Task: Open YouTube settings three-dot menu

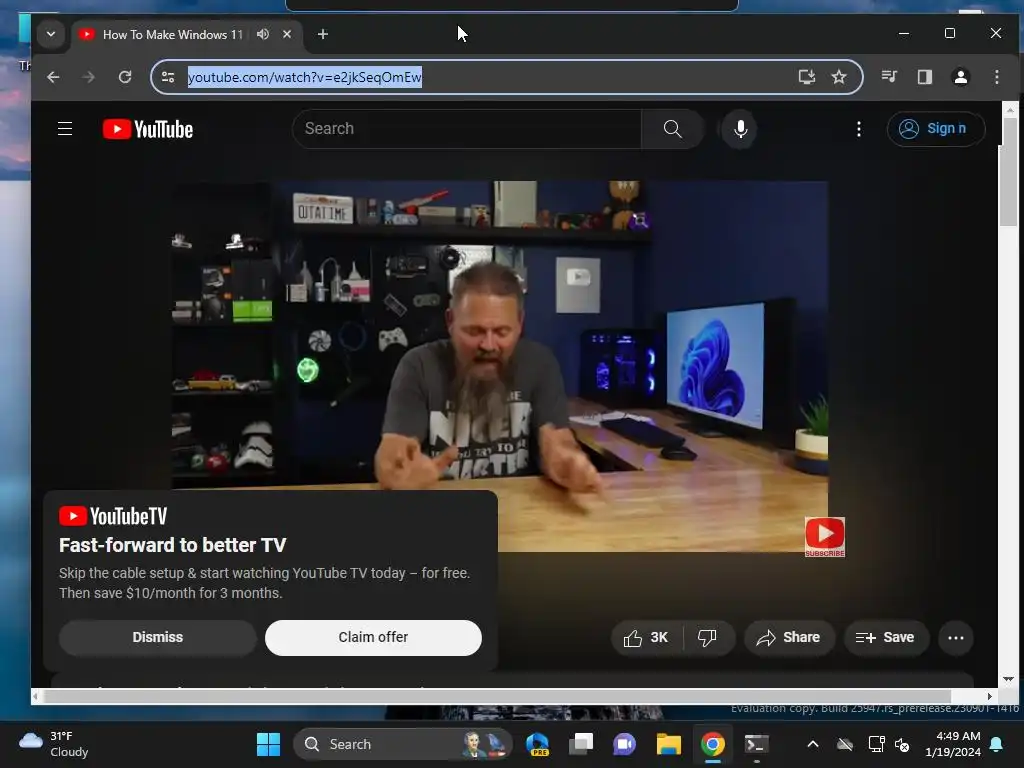Action: point(859,129)
